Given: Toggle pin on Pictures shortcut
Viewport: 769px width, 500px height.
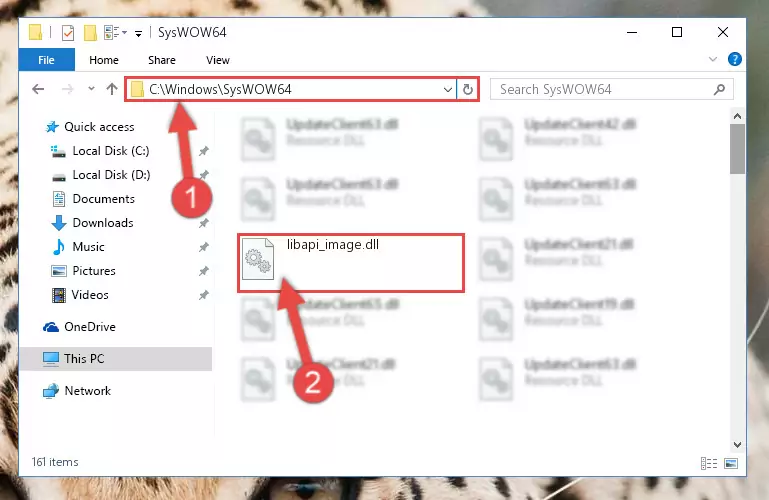Looking at the screenshot, I should (204, 271).
